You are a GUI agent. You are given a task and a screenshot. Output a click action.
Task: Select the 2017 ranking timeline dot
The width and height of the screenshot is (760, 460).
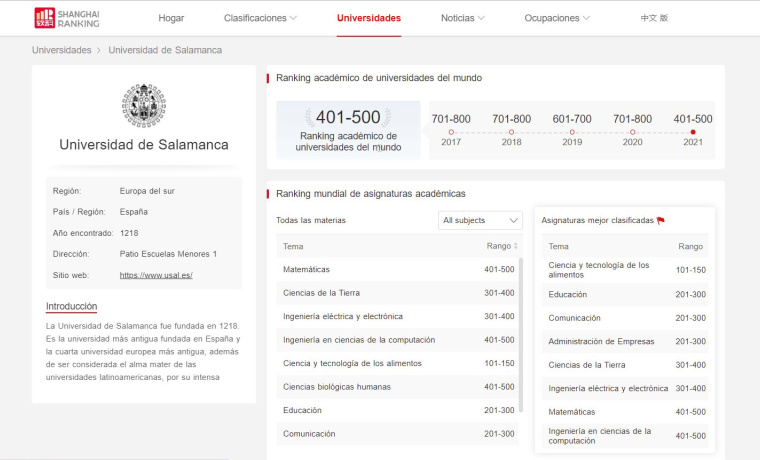coord(451,131)
